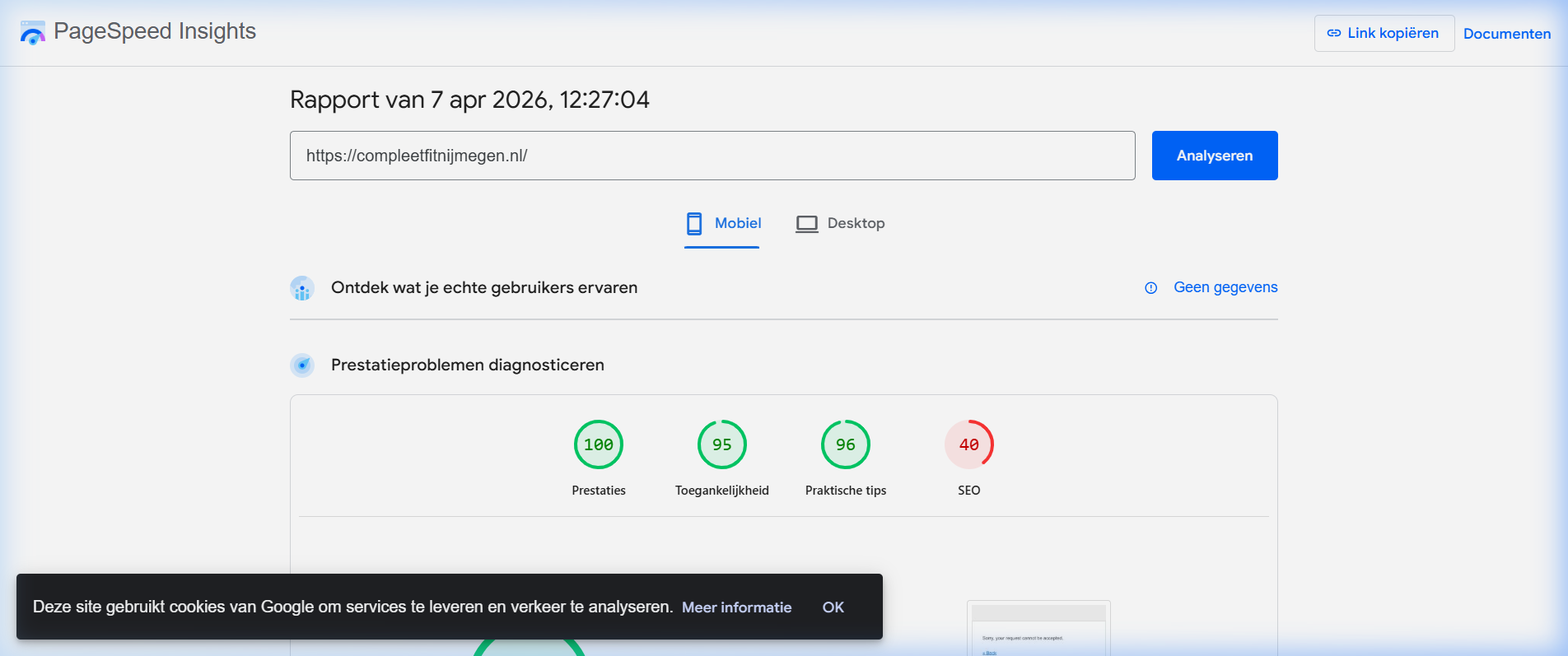1568x656 pixels.
Task: Open the Toegankelijkheid score gauge 95
Action: point(722,444)
